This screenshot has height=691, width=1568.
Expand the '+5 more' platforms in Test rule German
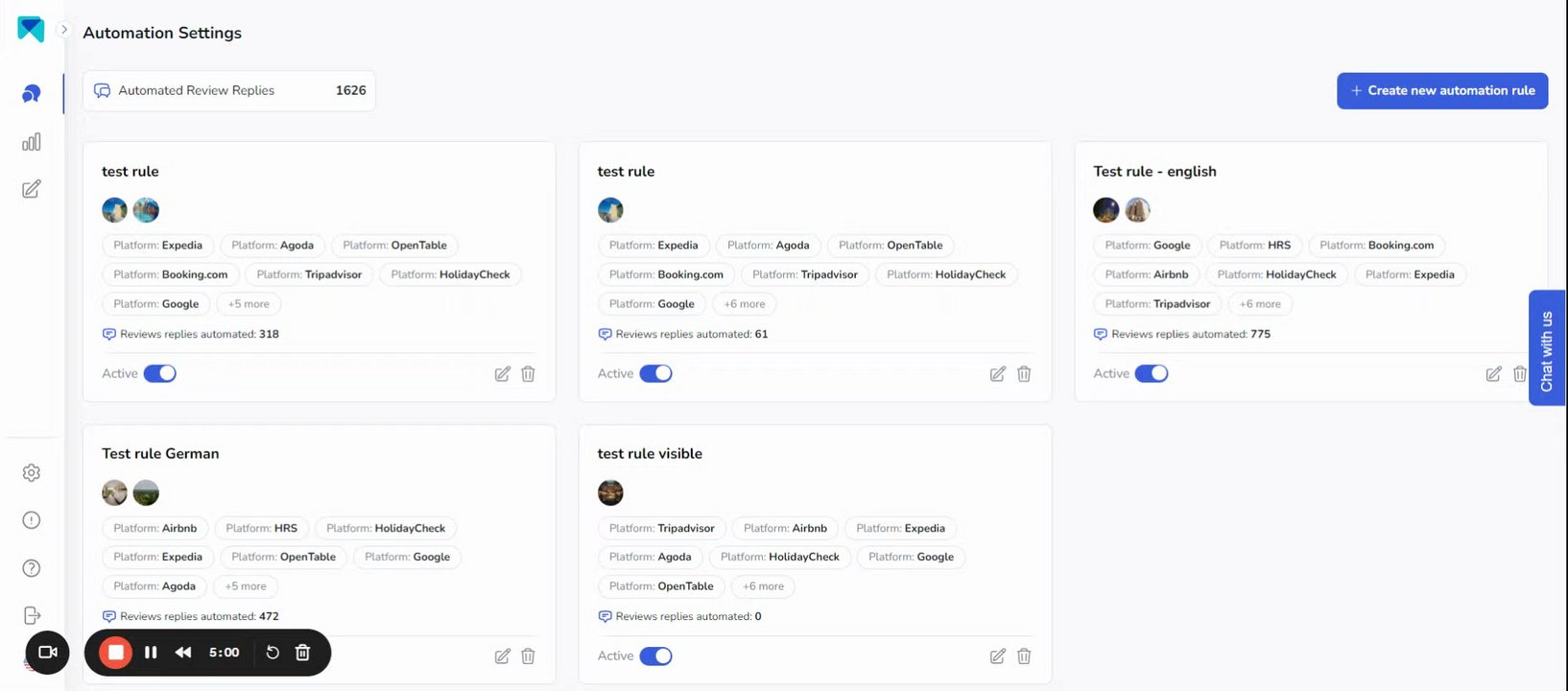246,586
